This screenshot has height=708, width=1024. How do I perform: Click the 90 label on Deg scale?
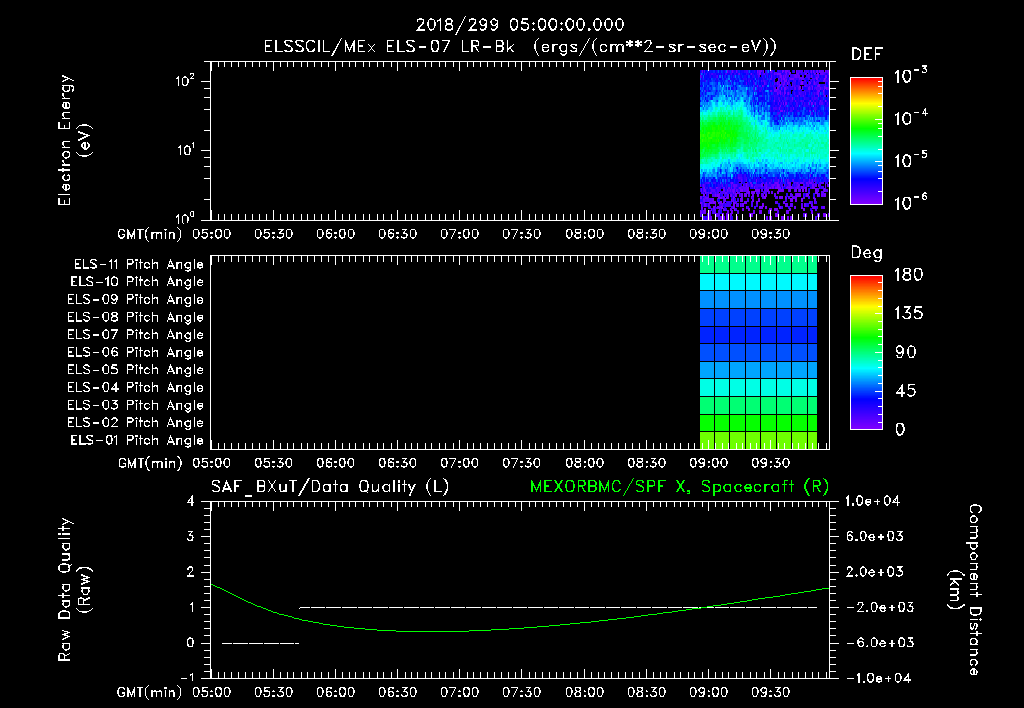point(905,352)
